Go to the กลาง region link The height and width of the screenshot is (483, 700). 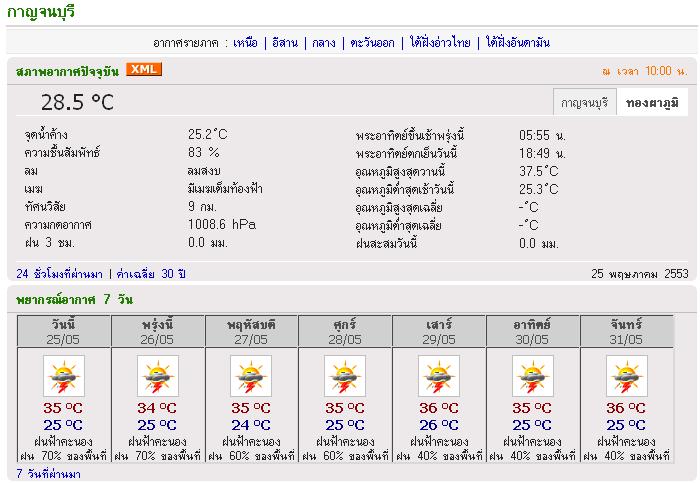click(323, 43)
